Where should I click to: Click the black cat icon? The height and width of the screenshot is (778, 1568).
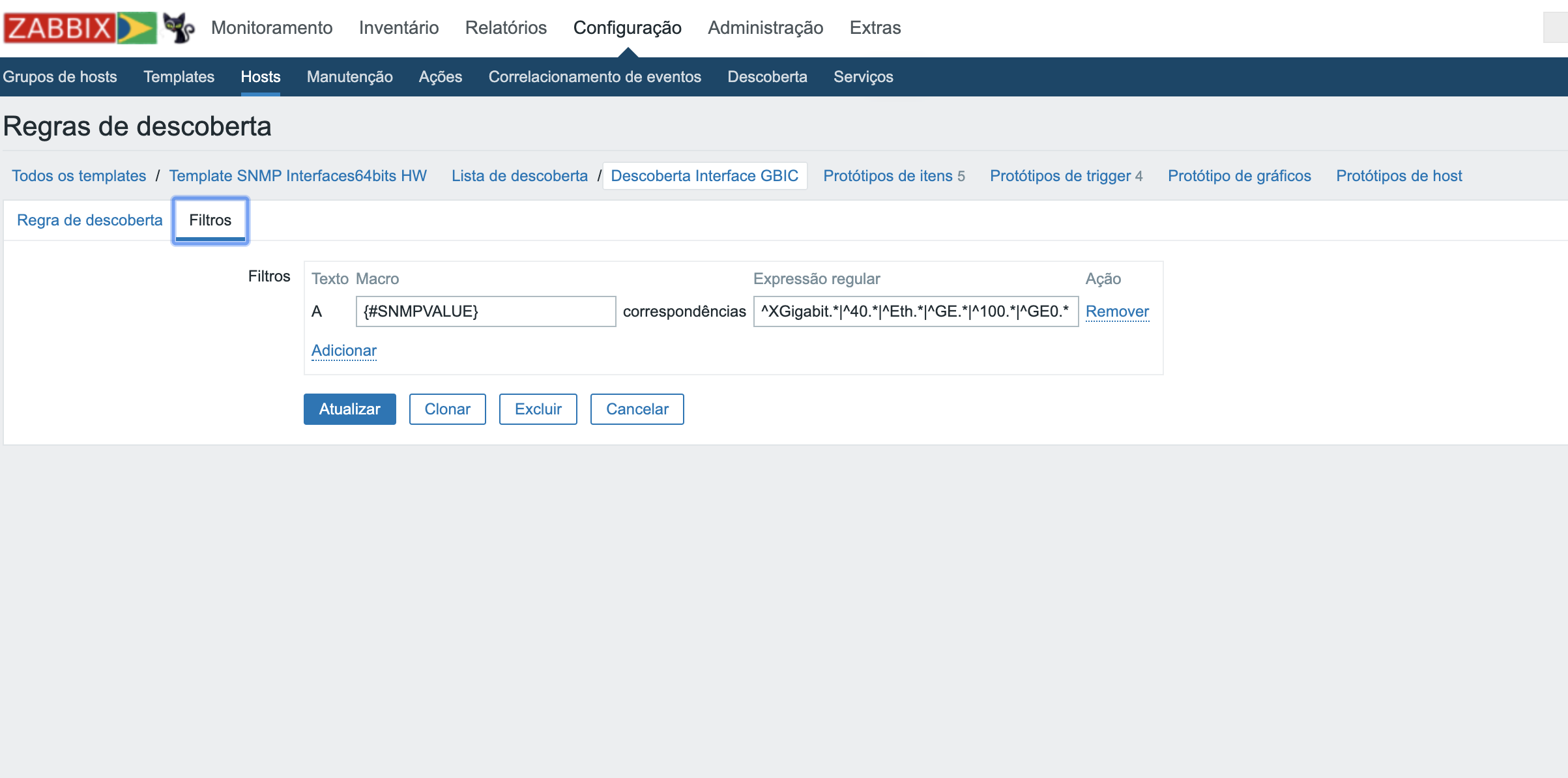pyautogui.click(x=179, y=28)
